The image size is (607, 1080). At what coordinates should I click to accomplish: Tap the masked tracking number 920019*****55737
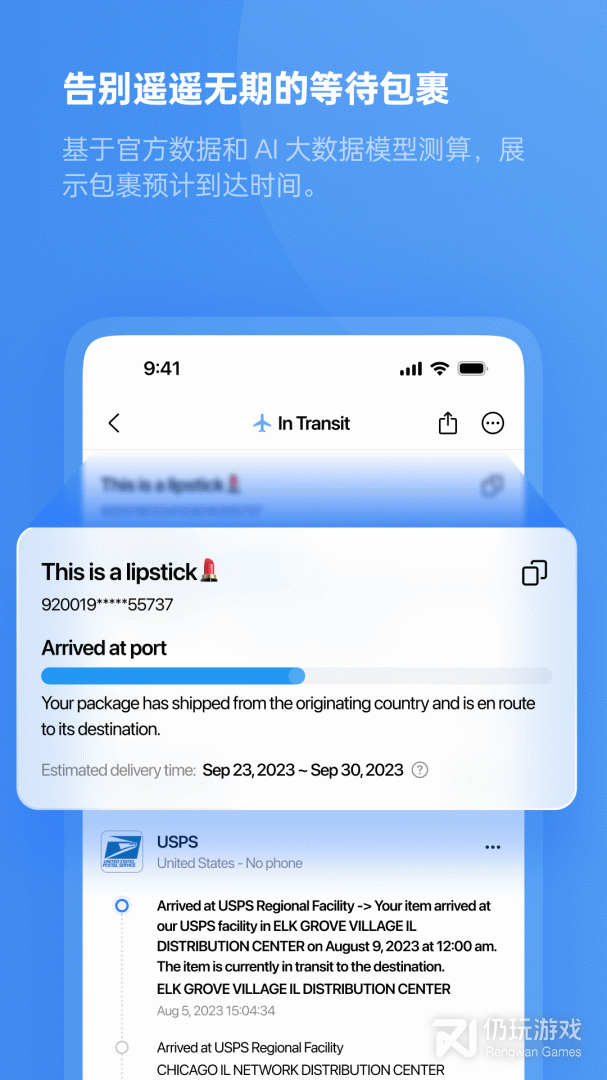(x=107, y=605)
